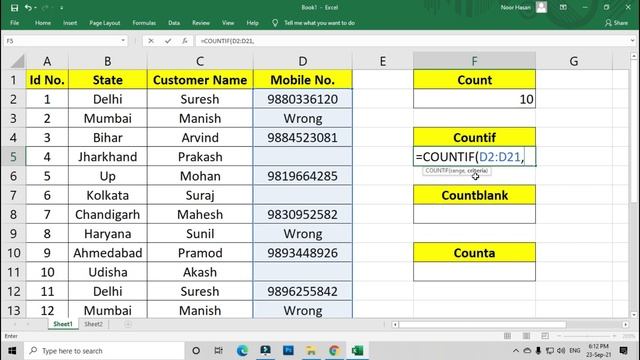
Task: Switch to the Insert ribbon tab
Action: click(70, 23)
